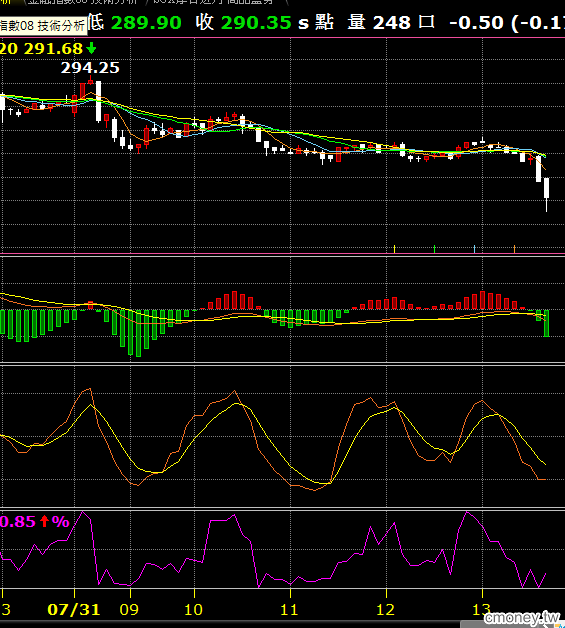The image size is (565, 628).
Task: Click the low price value 289.90
Action: pos(146,22)
